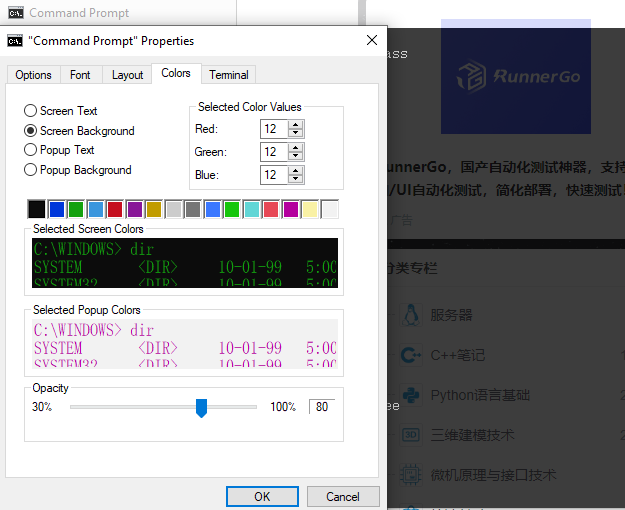The width and height of the screenshot is (625, 510).
Task: Open the 微机原理与接口技术 category link
Action: pos(493,475)
